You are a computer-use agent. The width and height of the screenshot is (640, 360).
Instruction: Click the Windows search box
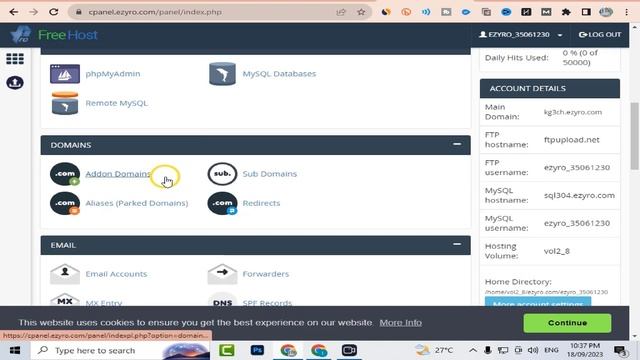coord(120,351)
